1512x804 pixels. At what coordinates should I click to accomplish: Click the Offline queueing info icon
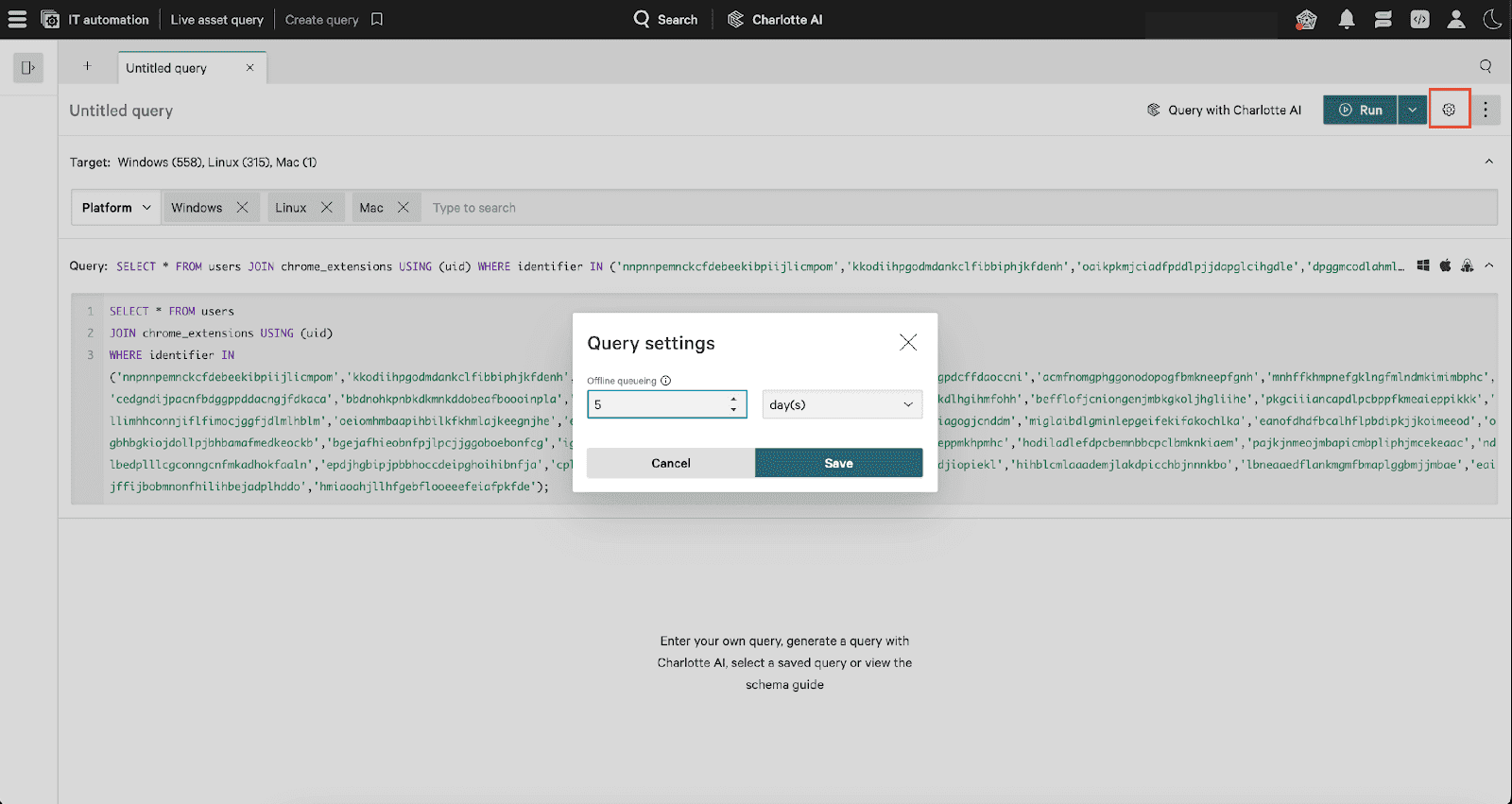[x=666, y=381]
